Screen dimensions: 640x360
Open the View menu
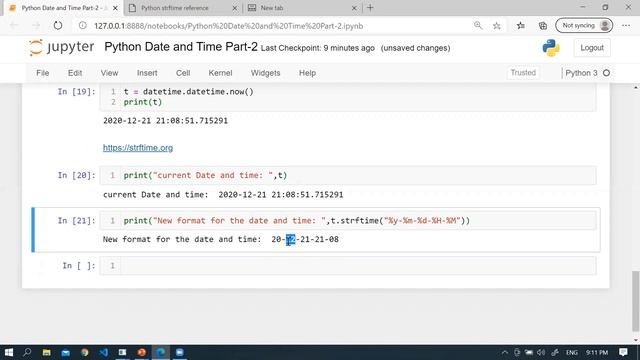(x=109, y=73)
